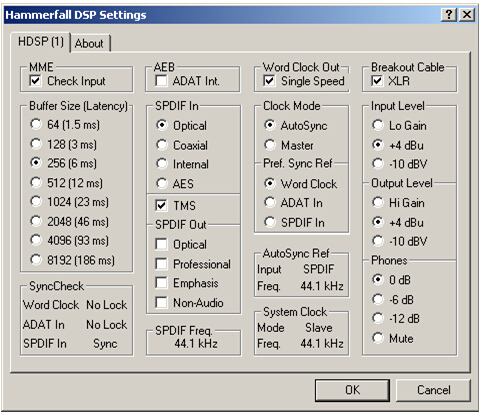Close the Hammerfall DSP Settings dialog
Viewport: 479px width, 413px height.
[467, 15]
